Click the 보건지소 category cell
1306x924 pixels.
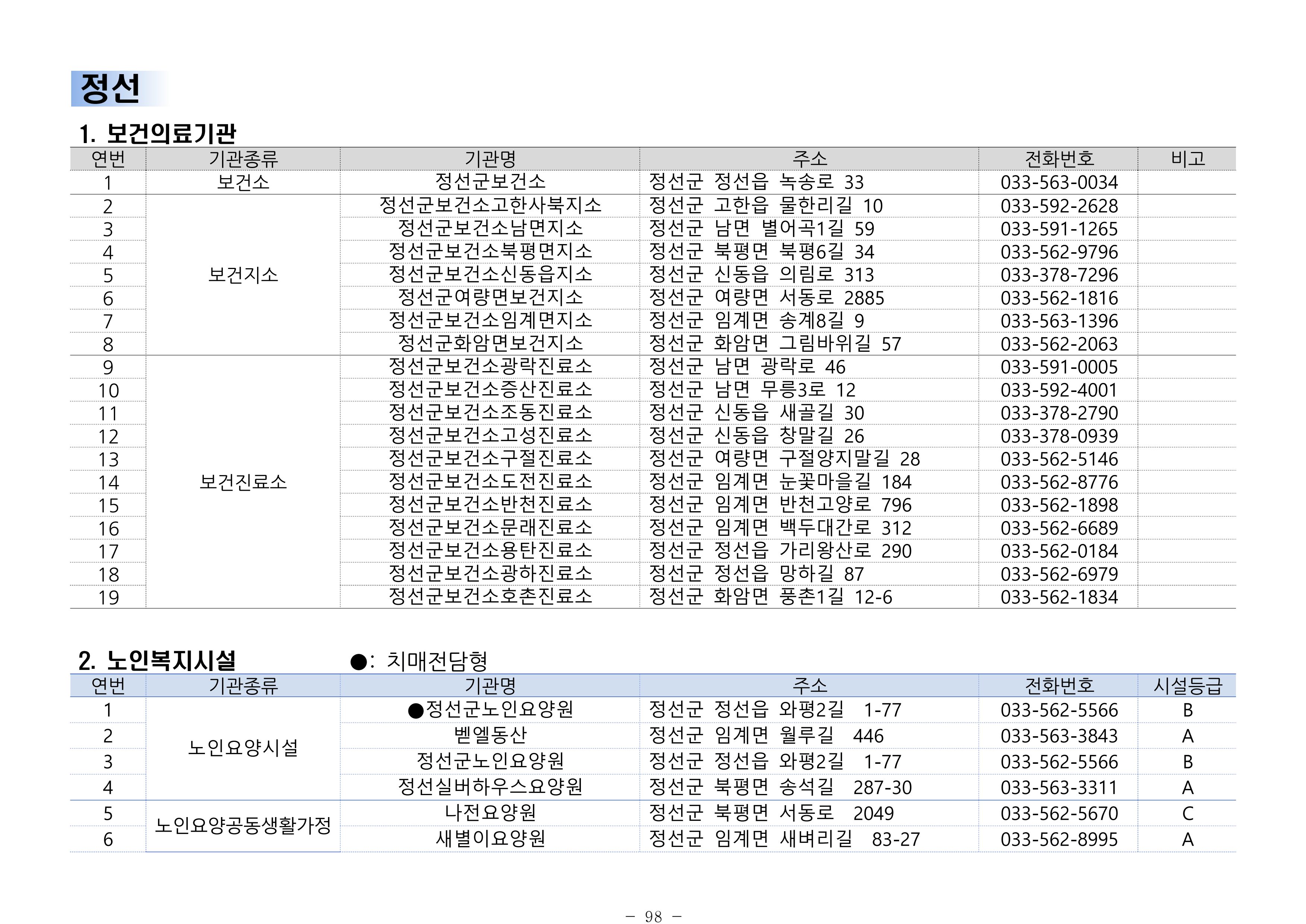[243, 275]
